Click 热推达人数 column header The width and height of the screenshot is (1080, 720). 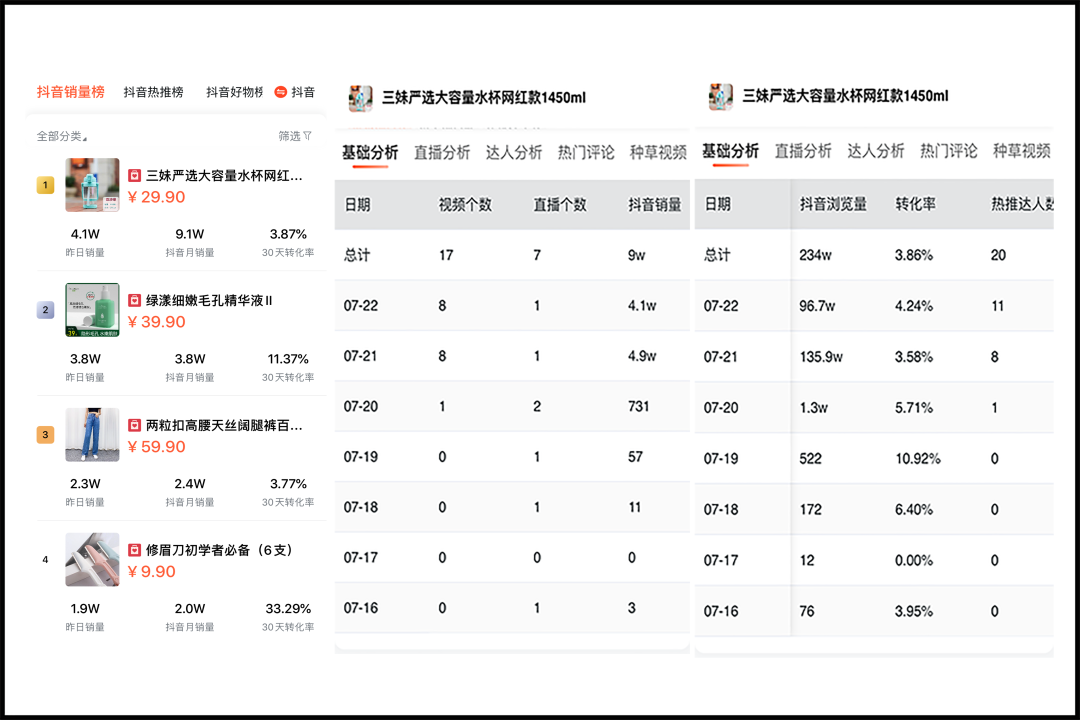(1022, 204)
